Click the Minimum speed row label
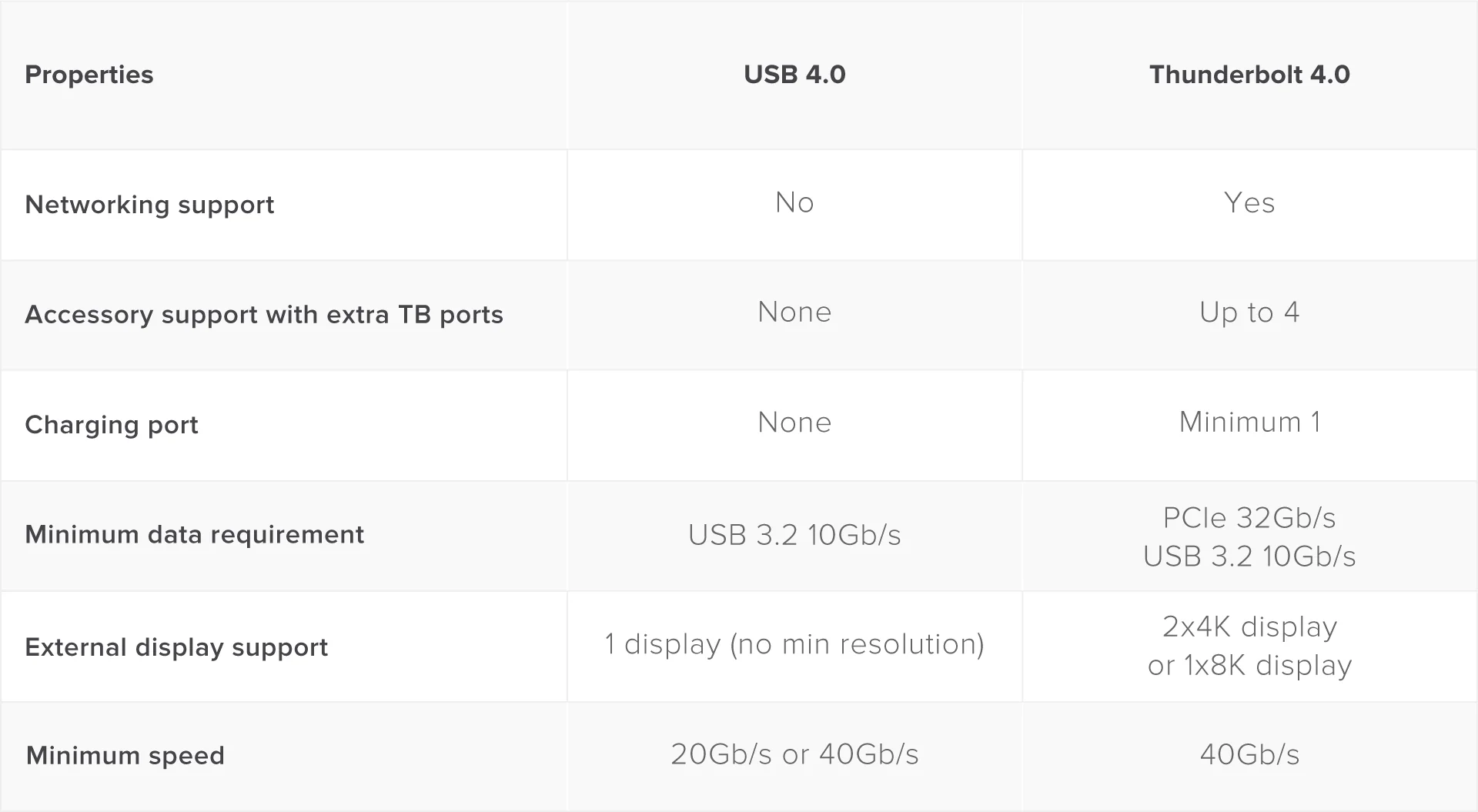The height and width of the screenshot is (812, 1478). [x=125, y=756]
